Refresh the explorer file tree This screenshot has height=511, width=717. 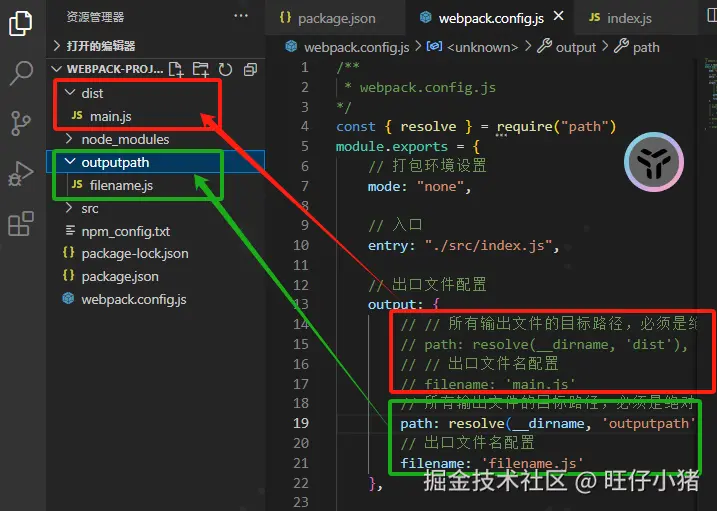click(225, 69)
